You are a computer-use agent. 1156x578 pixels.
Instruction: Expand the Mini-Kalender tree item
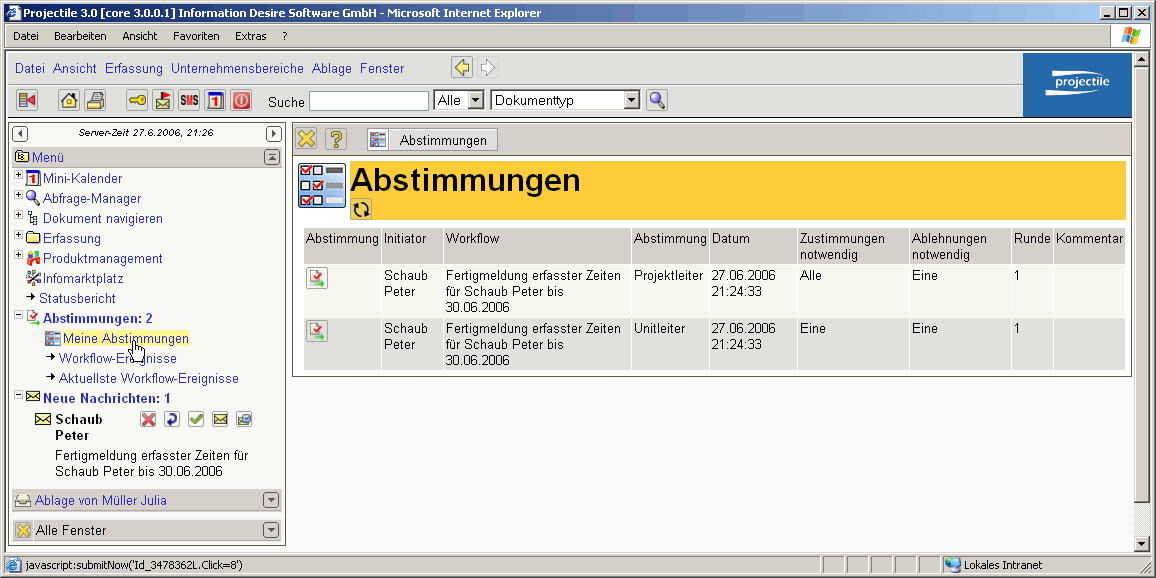(x=17, y=178)
